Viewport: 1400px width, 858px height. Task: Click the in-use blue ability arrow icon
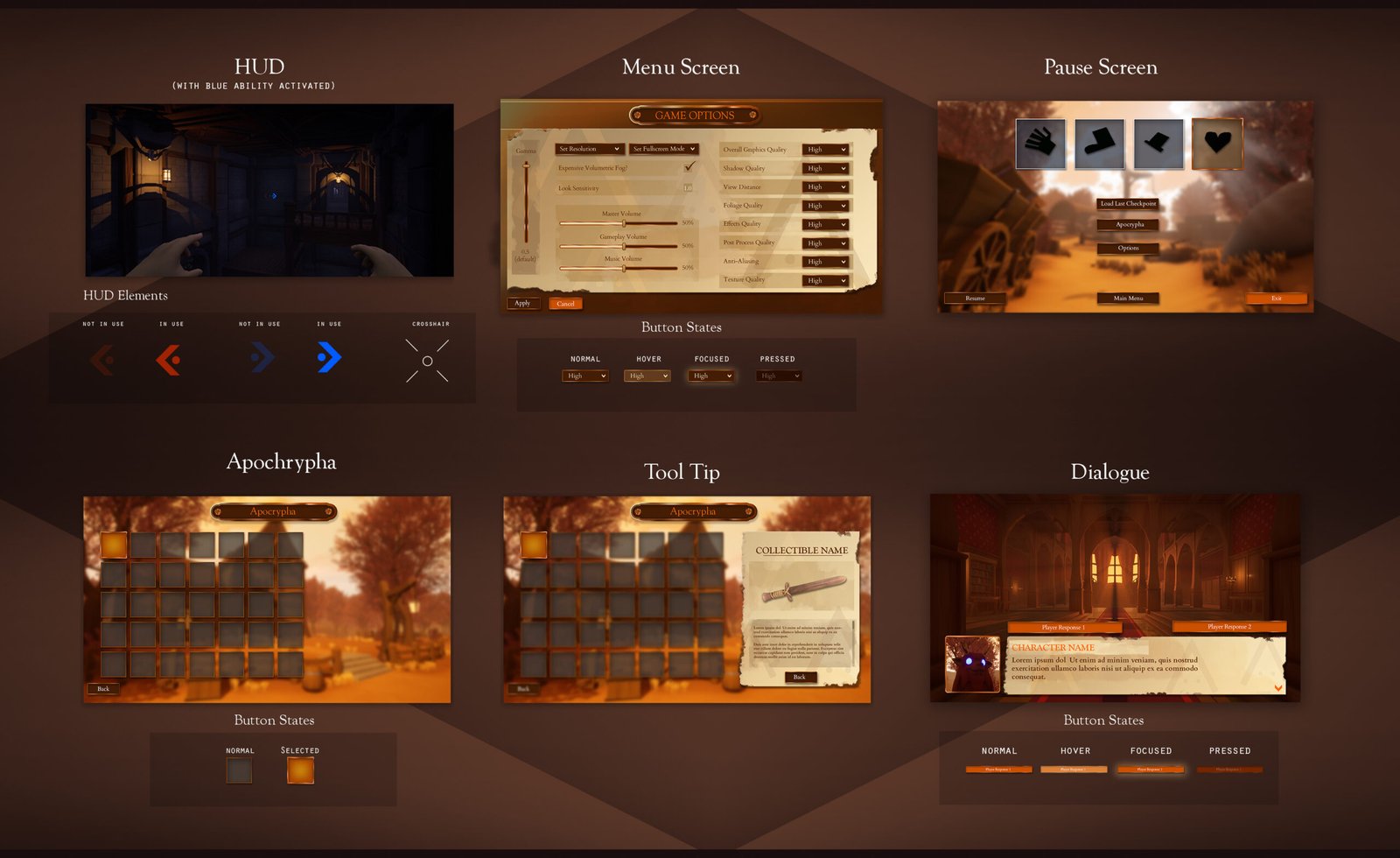point(329,357)
